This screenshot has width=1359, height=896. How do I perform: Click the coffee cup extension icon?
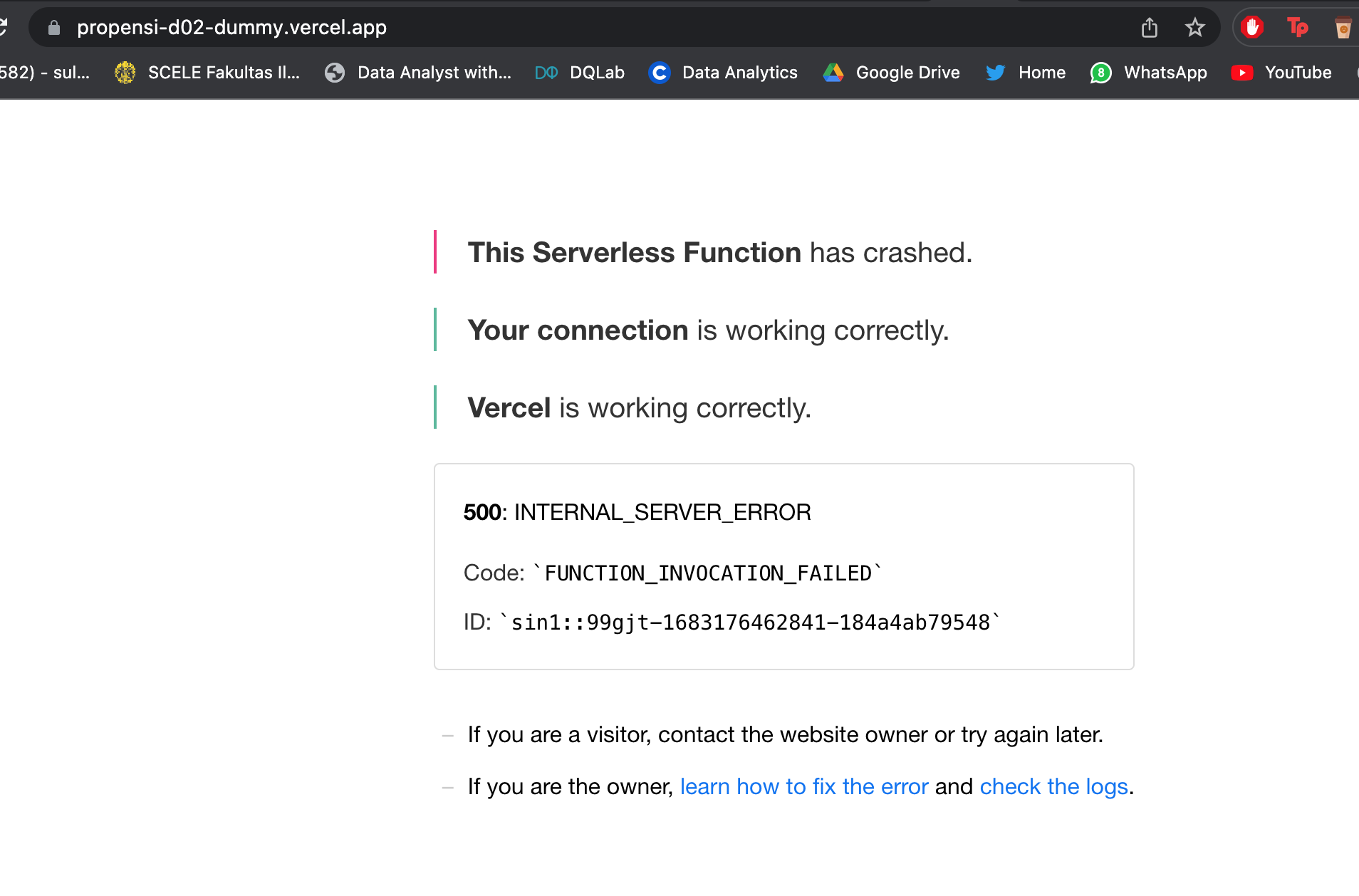1342,27
